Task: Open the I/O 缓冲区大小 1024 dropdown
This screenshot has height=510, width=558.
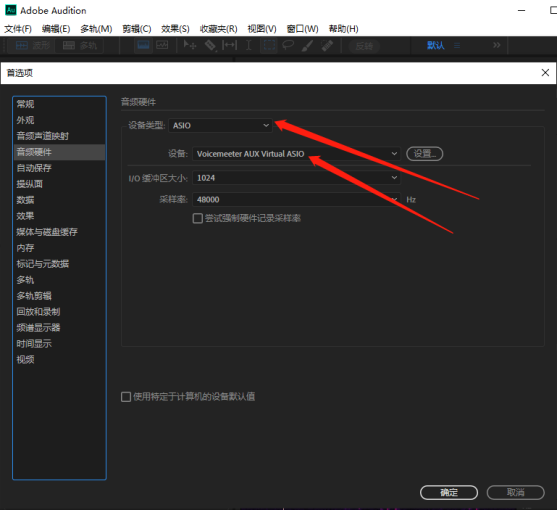Action: [296, 178]
